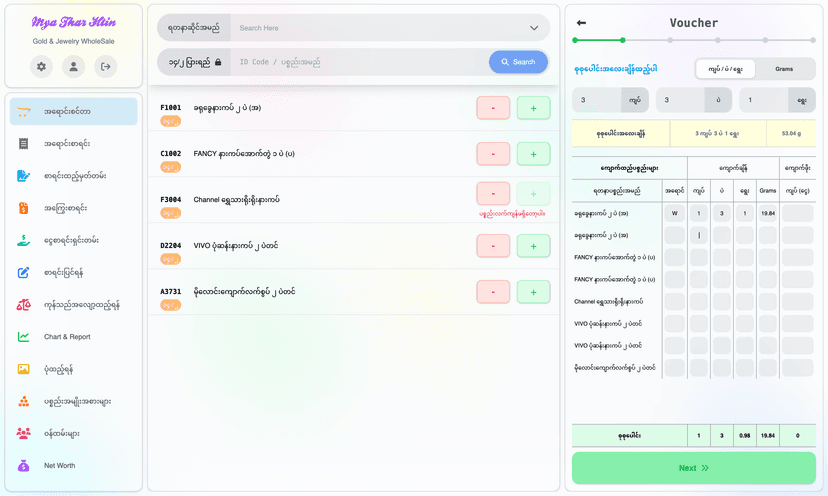
Task: Click the logout icon
Action: (106, 67)
